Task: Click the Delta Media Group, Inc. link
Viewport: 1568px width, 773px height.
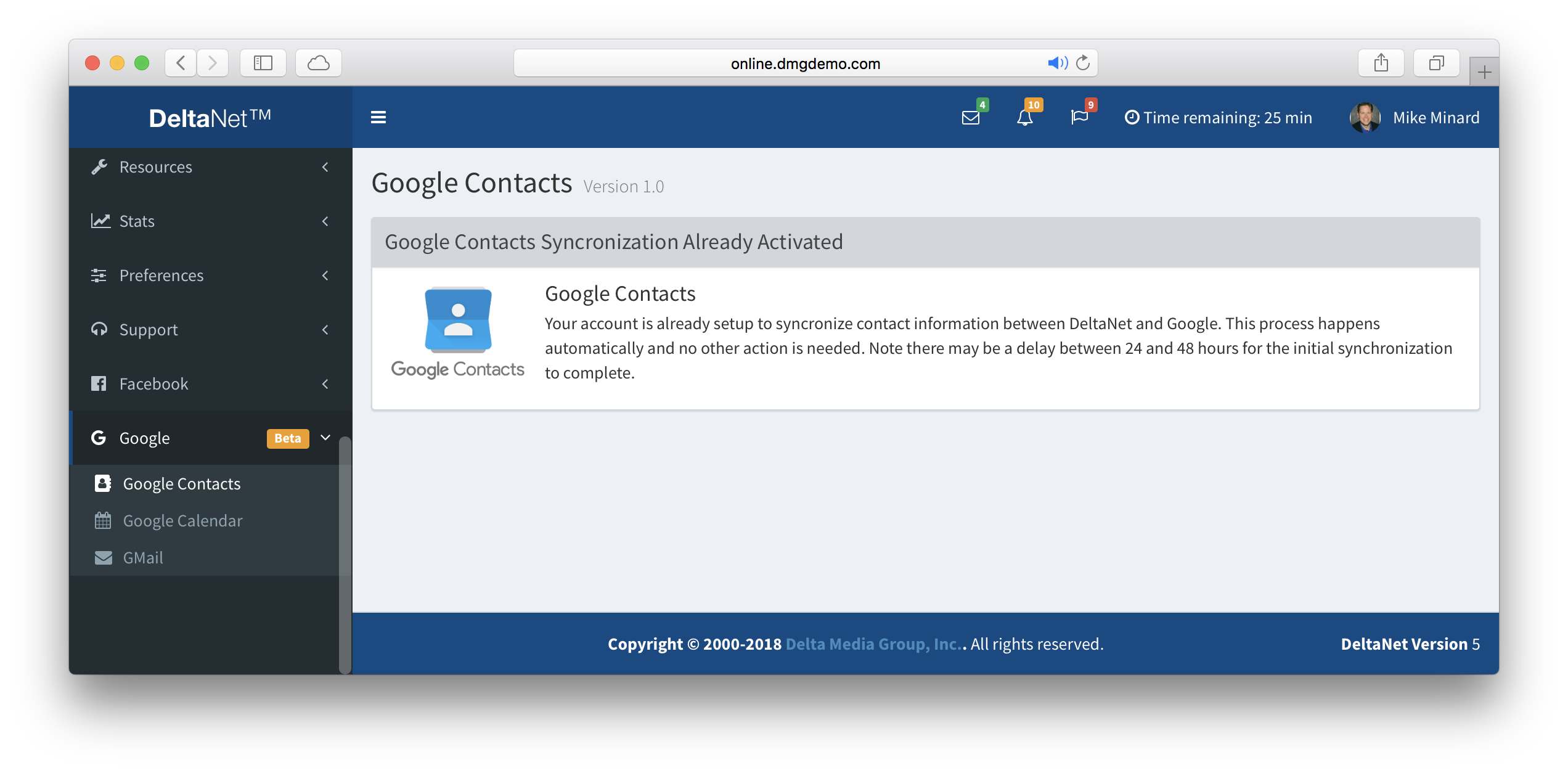Action: click(x=873, y=644)
